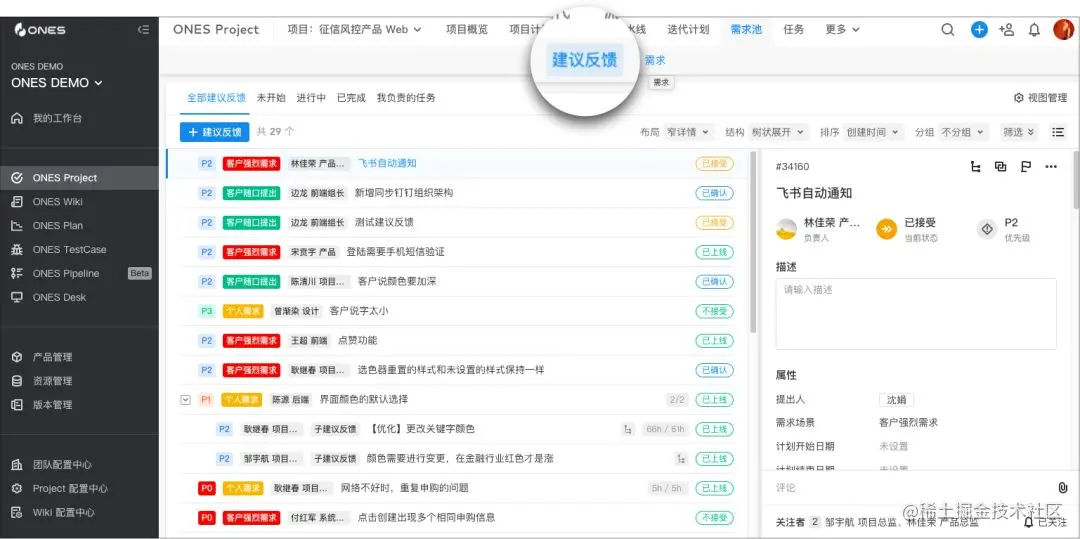The height and width of the screenshot is (539, 1080).
Task: Click the hierarchy icon in the detail header
Action: coord(975,167)
